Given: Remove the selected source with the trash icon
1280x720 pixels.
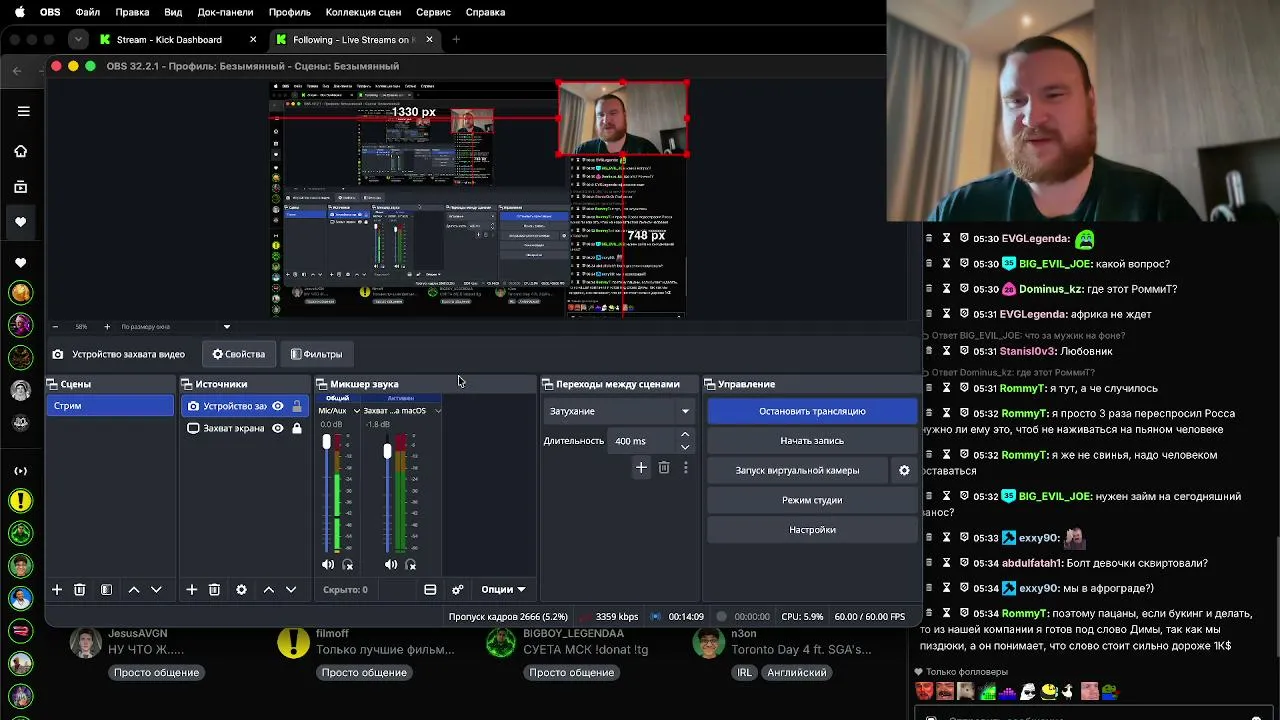Looking at the screenshot, I should coord(214,590).
